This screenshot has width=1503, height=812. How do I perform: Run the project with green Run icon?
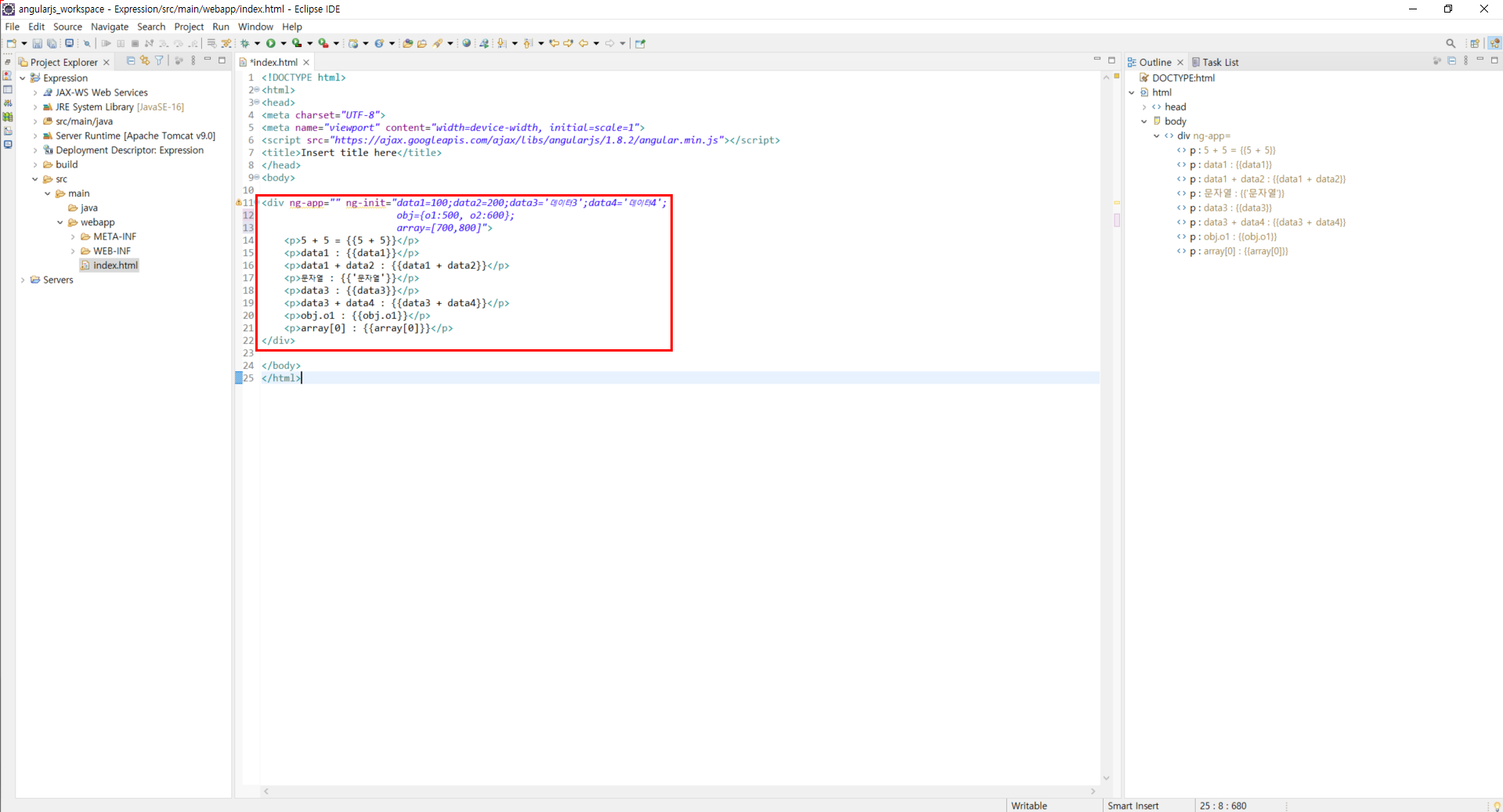point(271,44)
